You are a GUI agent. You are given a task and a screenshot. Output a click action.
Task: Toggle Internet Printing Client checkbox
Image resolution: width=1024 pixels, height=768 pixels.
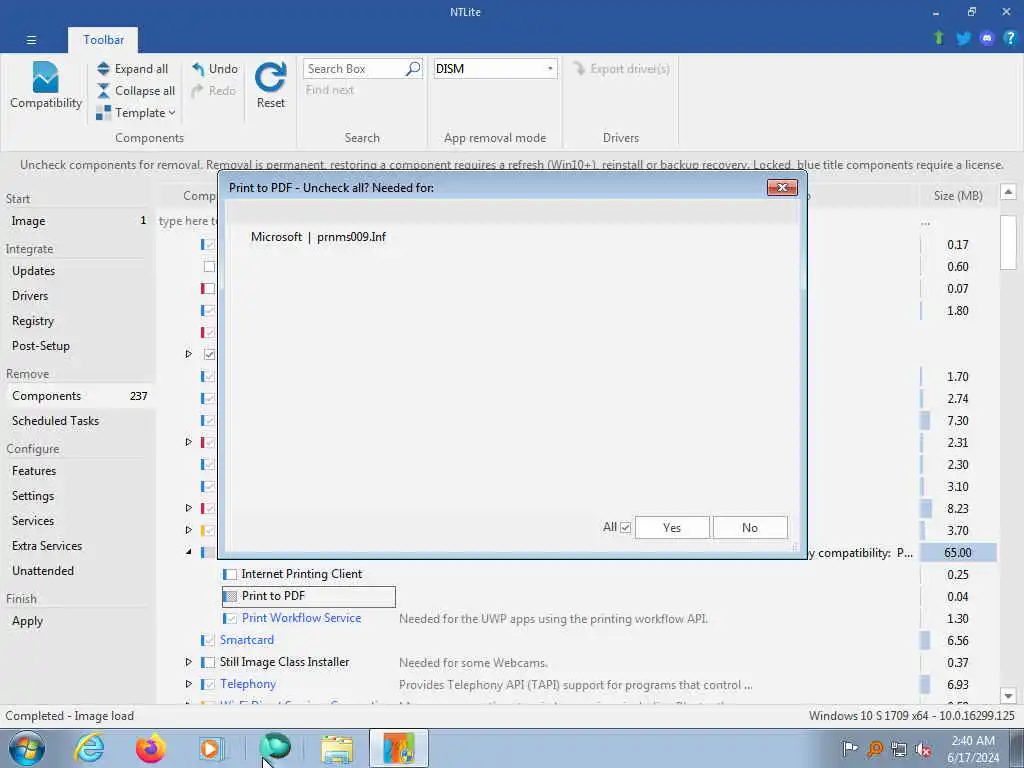(x=230, y=574)
